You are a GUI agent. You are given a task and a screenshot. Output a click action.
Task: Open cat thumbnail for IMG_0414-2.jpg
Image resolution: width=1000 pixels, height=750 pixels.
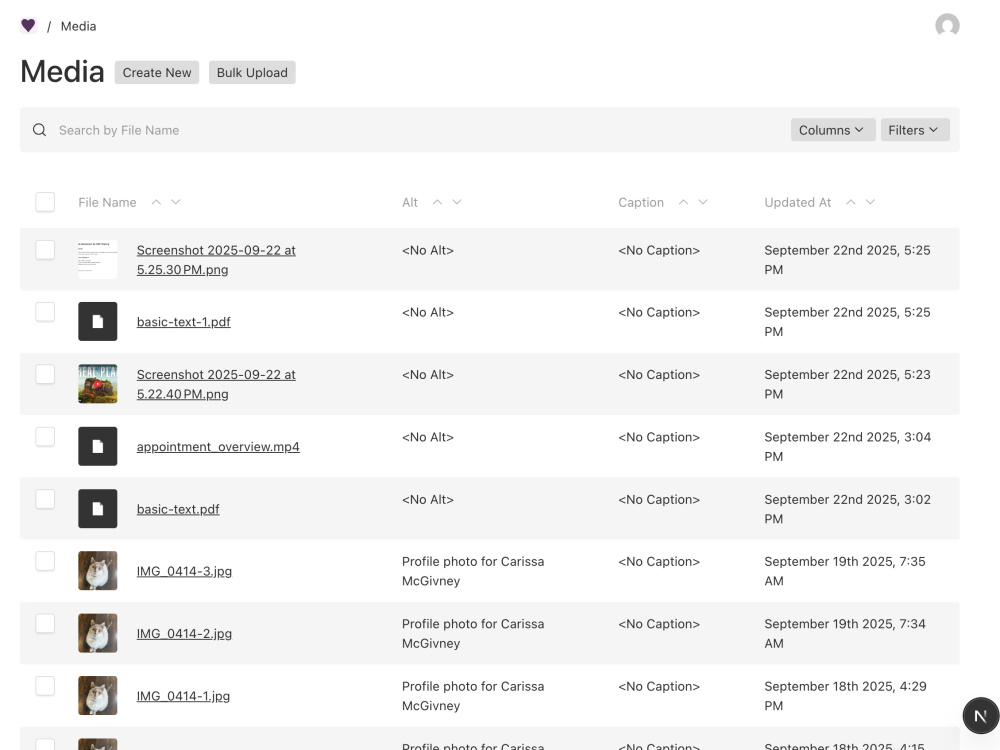click(98, 633)
